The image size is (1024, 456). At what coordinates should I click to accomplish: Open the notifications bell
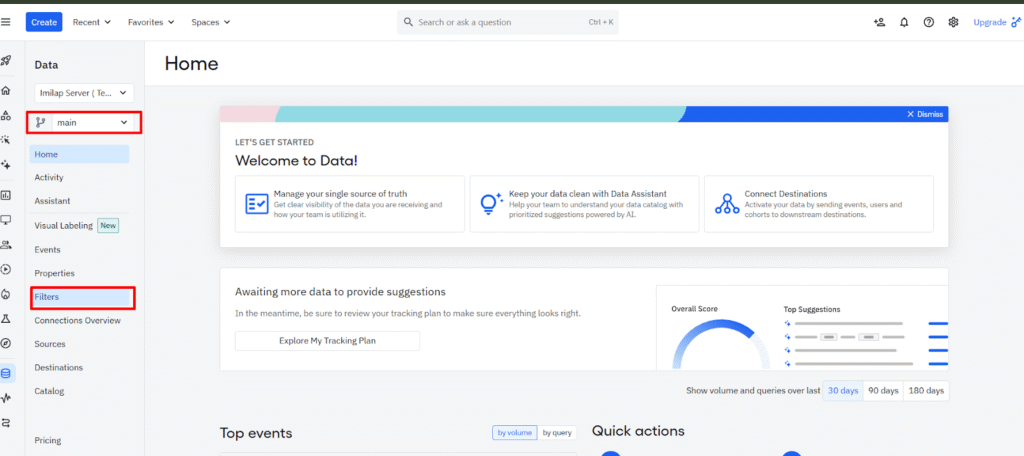[904, 22]
